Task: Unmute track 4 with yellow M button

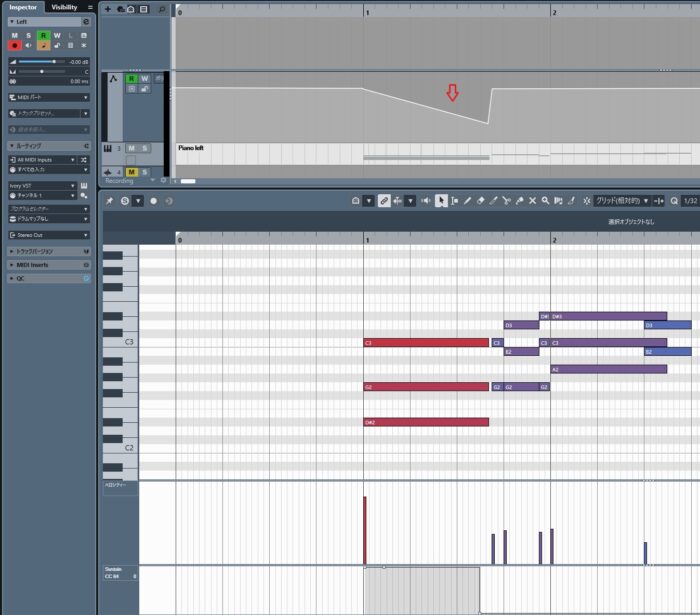Action: (131, 172)
